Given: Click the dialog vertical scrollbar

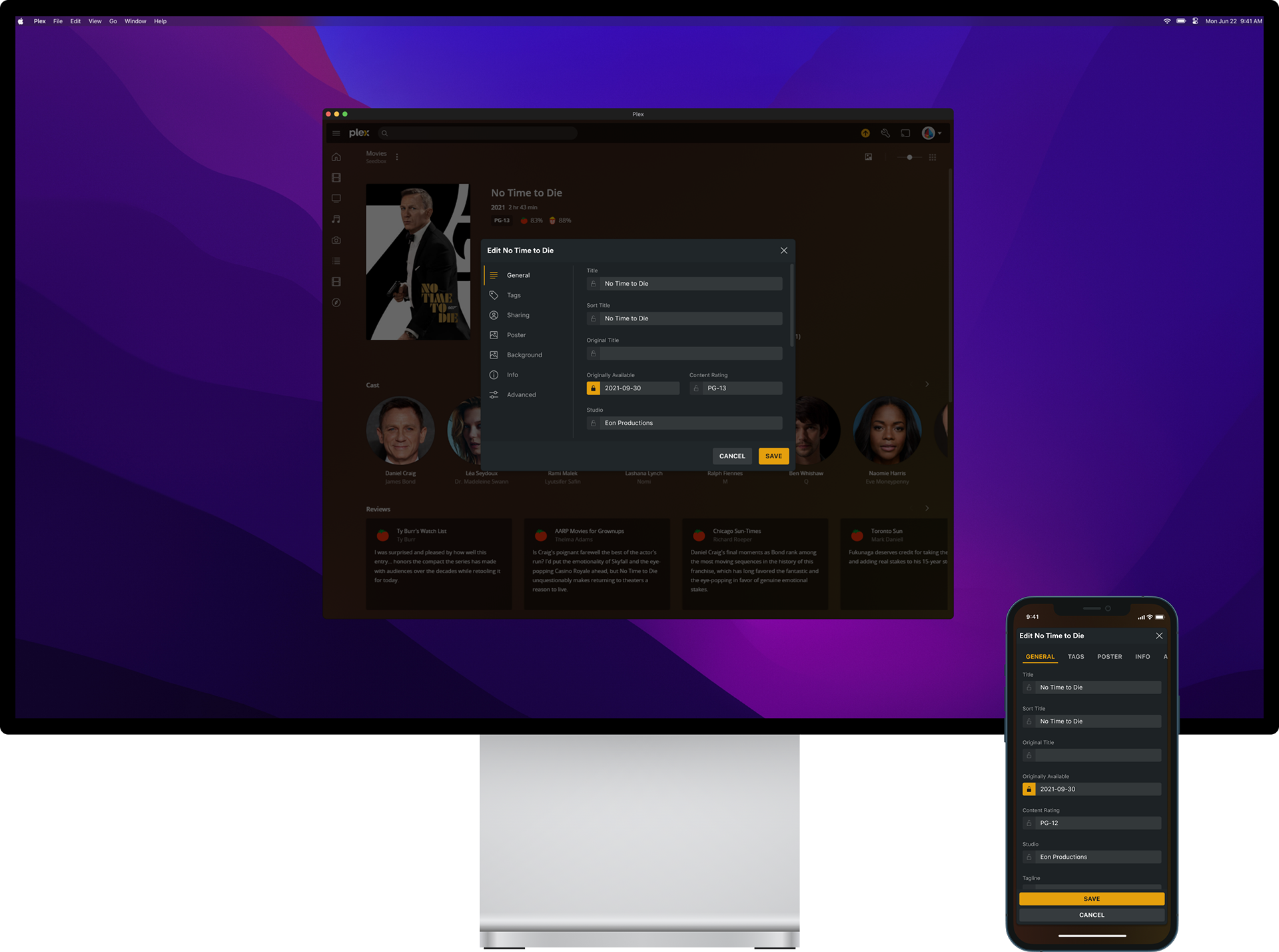Looking at the screenshot, I should point(792,305).
